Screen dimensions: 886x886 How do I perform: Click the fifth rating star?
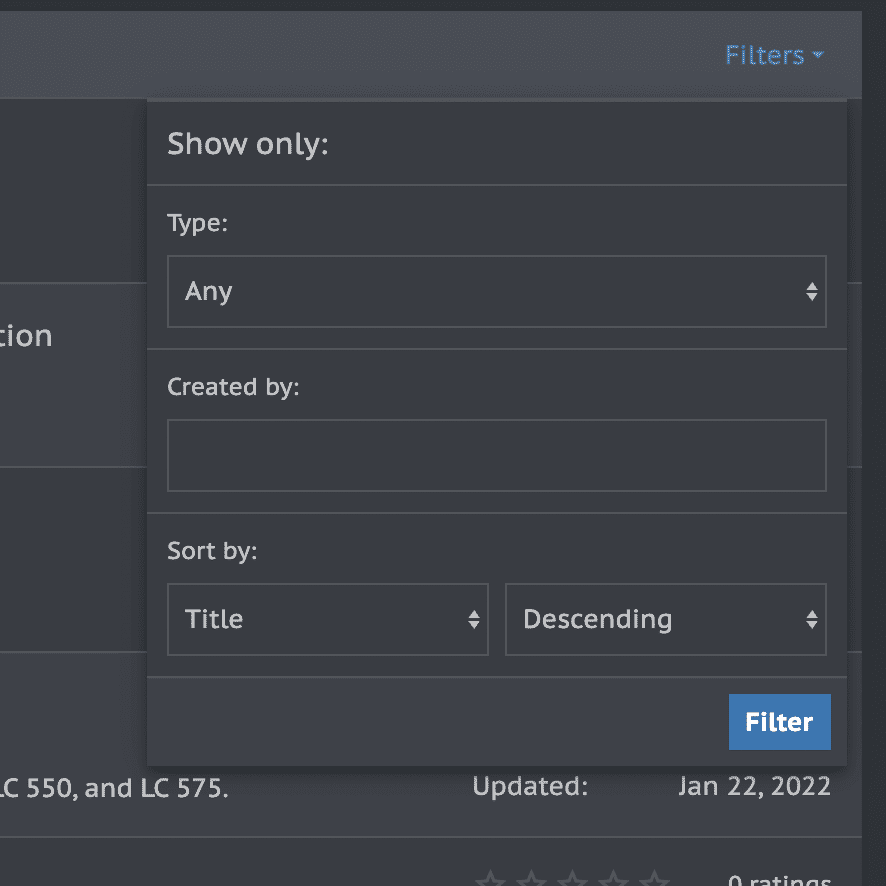pos(654,881)
